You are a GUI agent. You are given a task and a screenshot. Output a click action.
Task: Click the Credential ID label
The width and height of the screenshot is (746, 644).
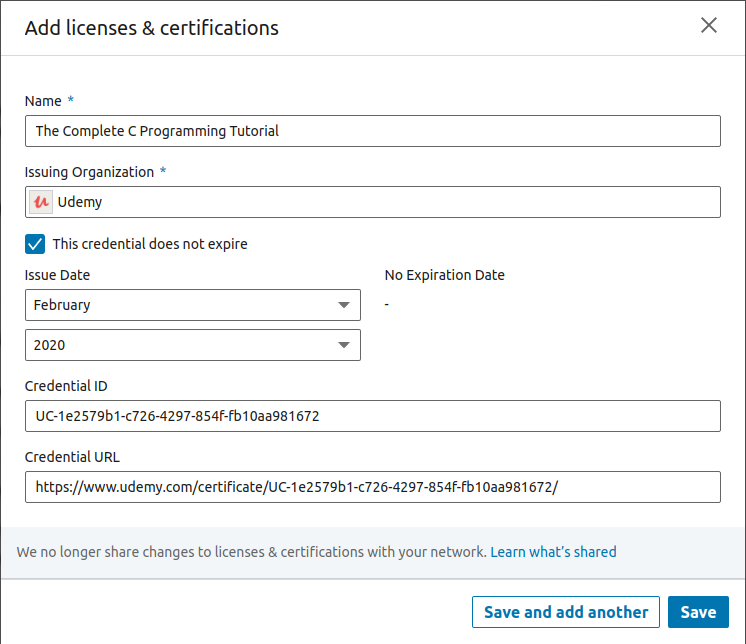(x=66, y=386)
